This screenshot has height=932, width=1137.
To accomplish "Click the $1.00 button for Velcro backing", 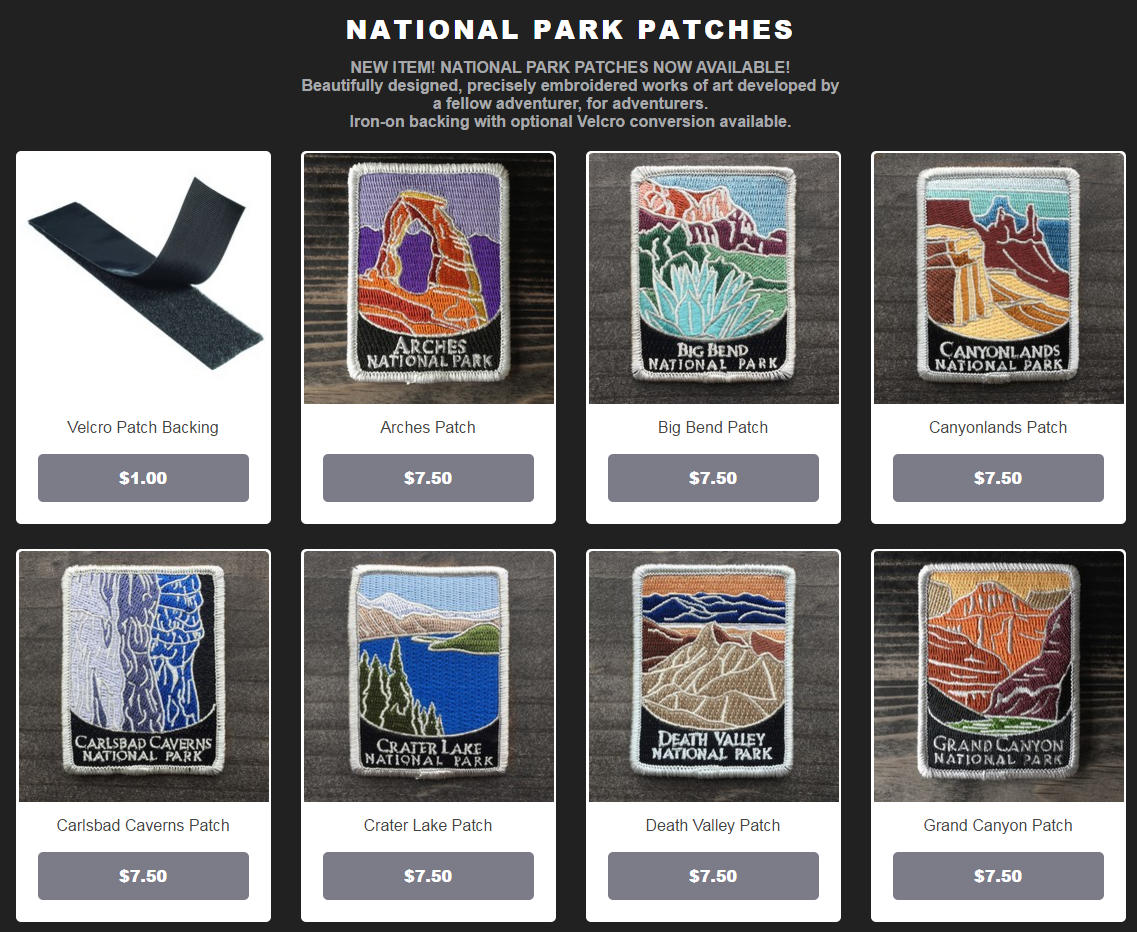I will point(144,478).
